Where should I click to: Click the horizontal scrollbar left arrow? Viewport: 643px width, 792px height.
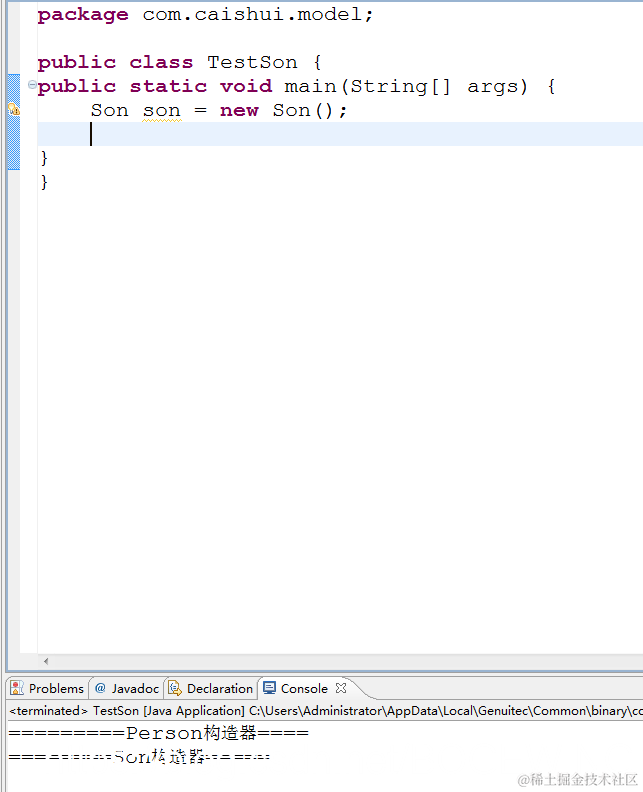[46, 661]
